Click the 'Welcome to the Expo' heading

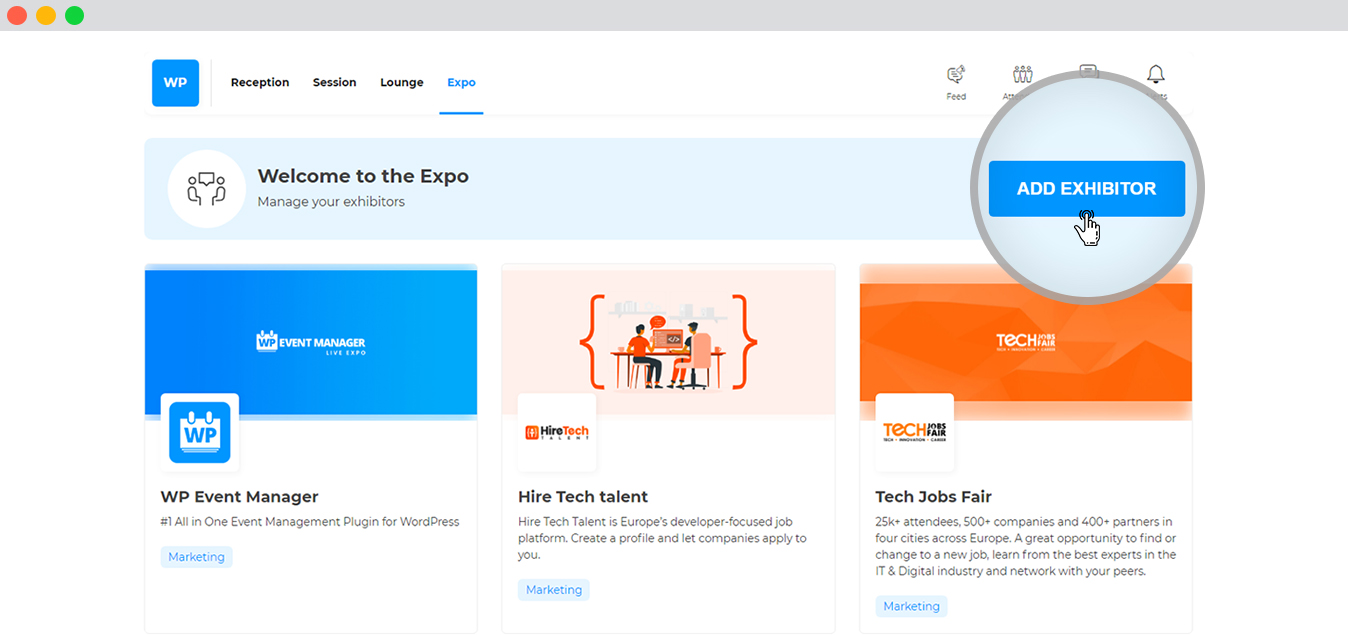pos(363,176)
